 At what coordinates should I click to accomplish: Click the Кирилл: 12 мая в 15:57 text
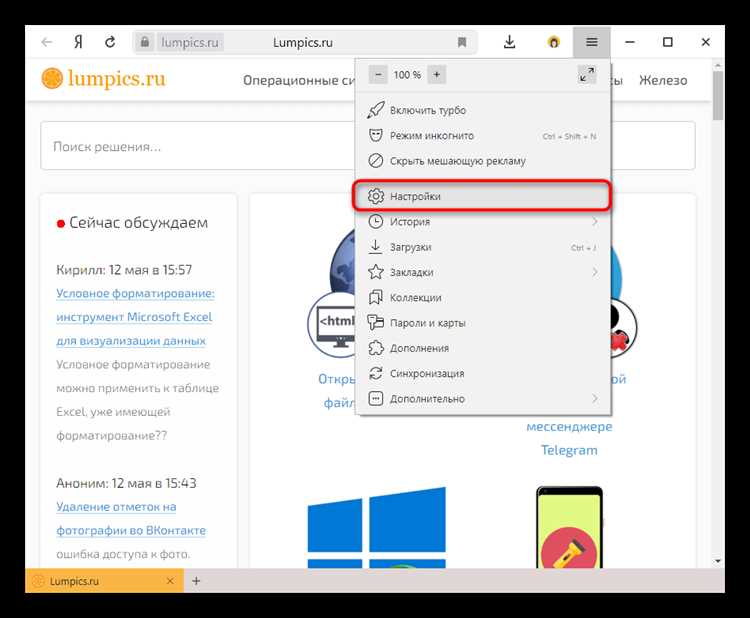pyautogui.click(x=124, y=270)
